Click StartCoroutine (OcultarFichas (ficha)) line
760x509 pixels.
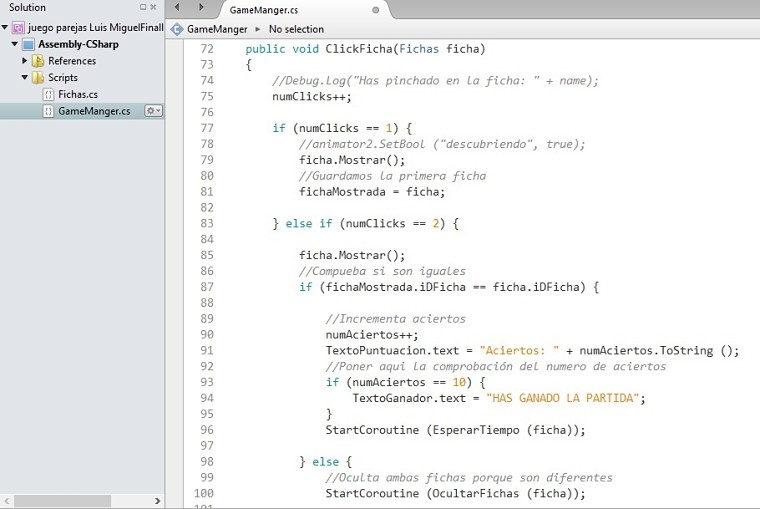[455, 493]
